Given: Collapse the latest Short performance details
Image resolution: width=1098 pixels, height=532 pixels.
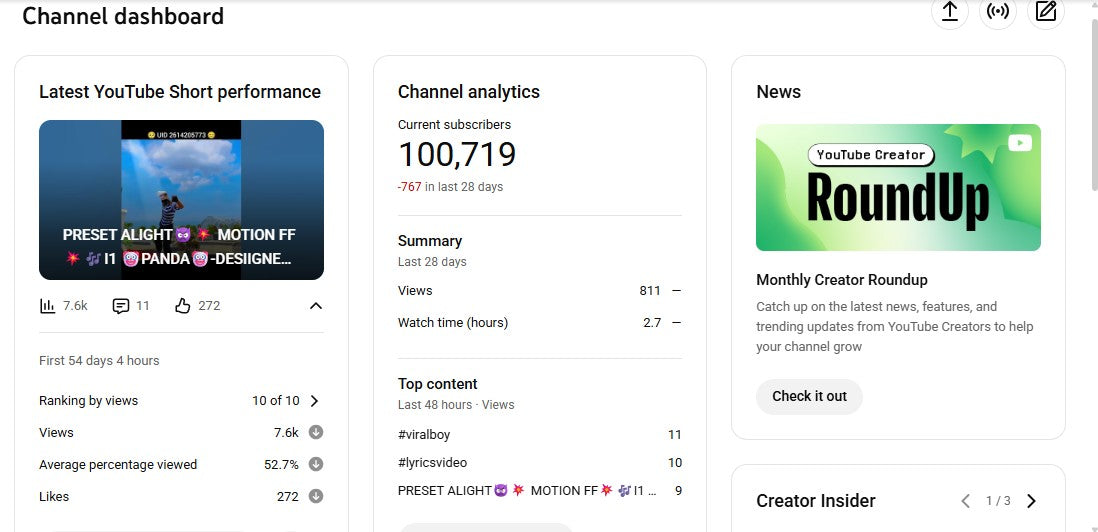Looking at the screenshot, I should 316,306.
